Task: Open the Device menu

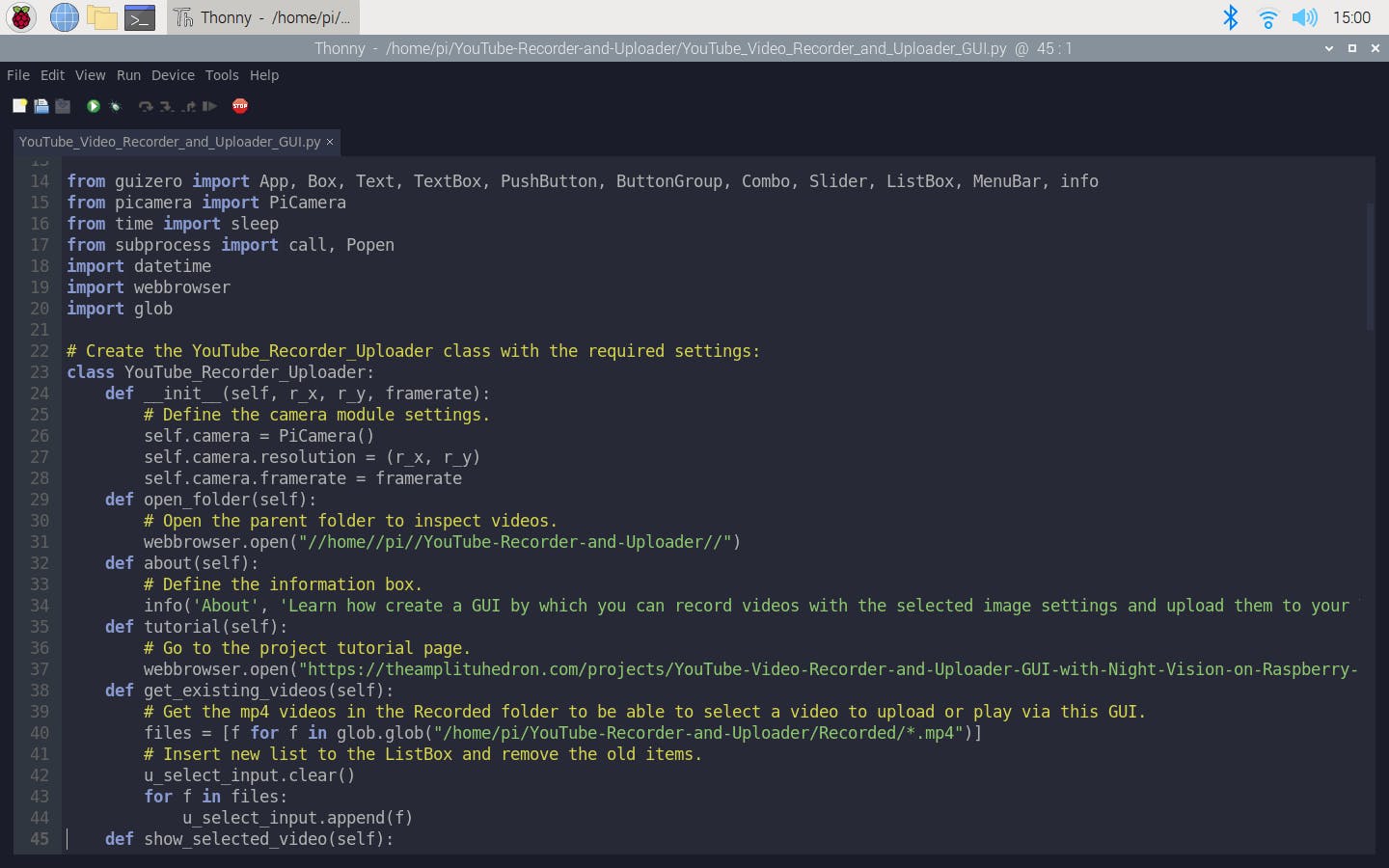Action: pos(173,75)
